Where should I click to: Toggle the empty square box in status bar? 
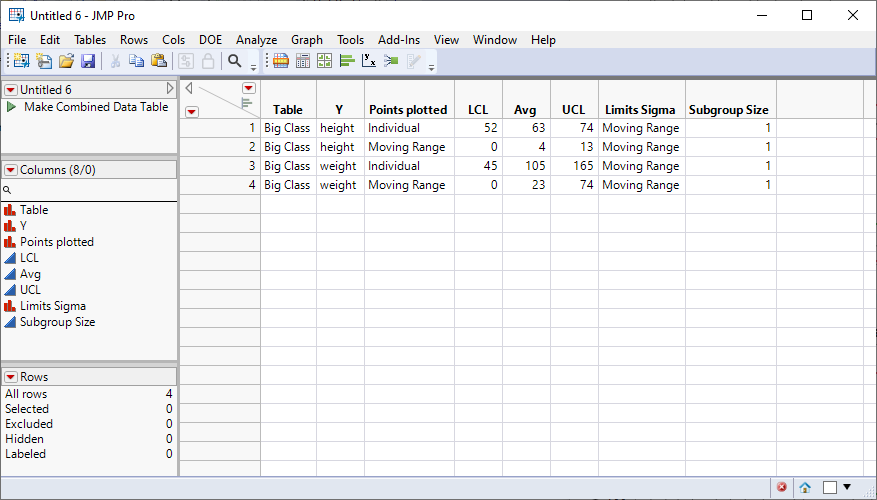point(830,487)
